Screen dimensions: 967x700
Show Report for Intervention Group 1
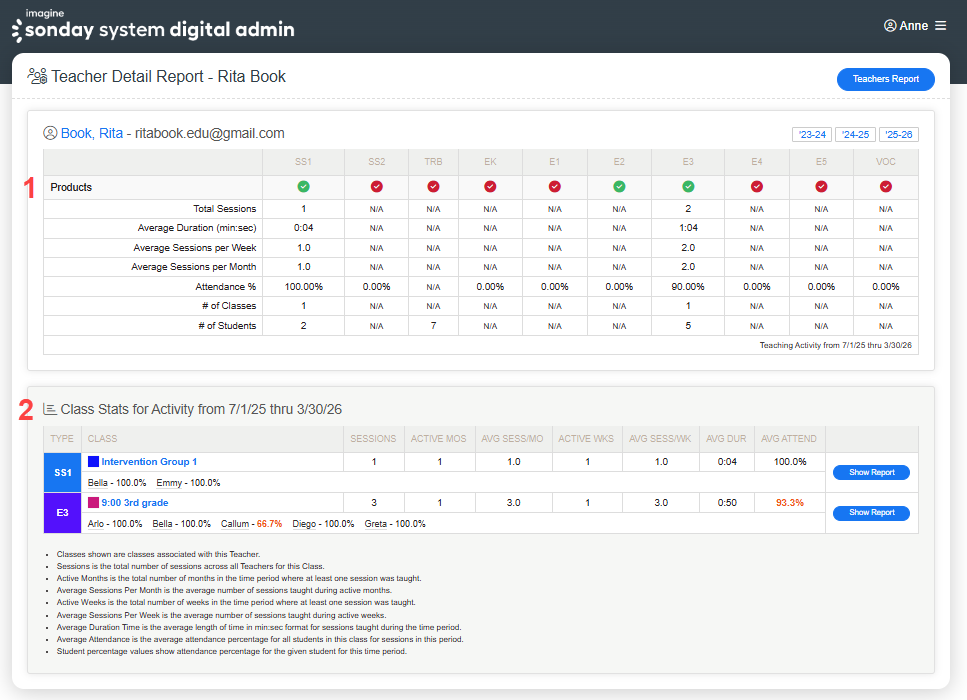[x=871, y=472]
